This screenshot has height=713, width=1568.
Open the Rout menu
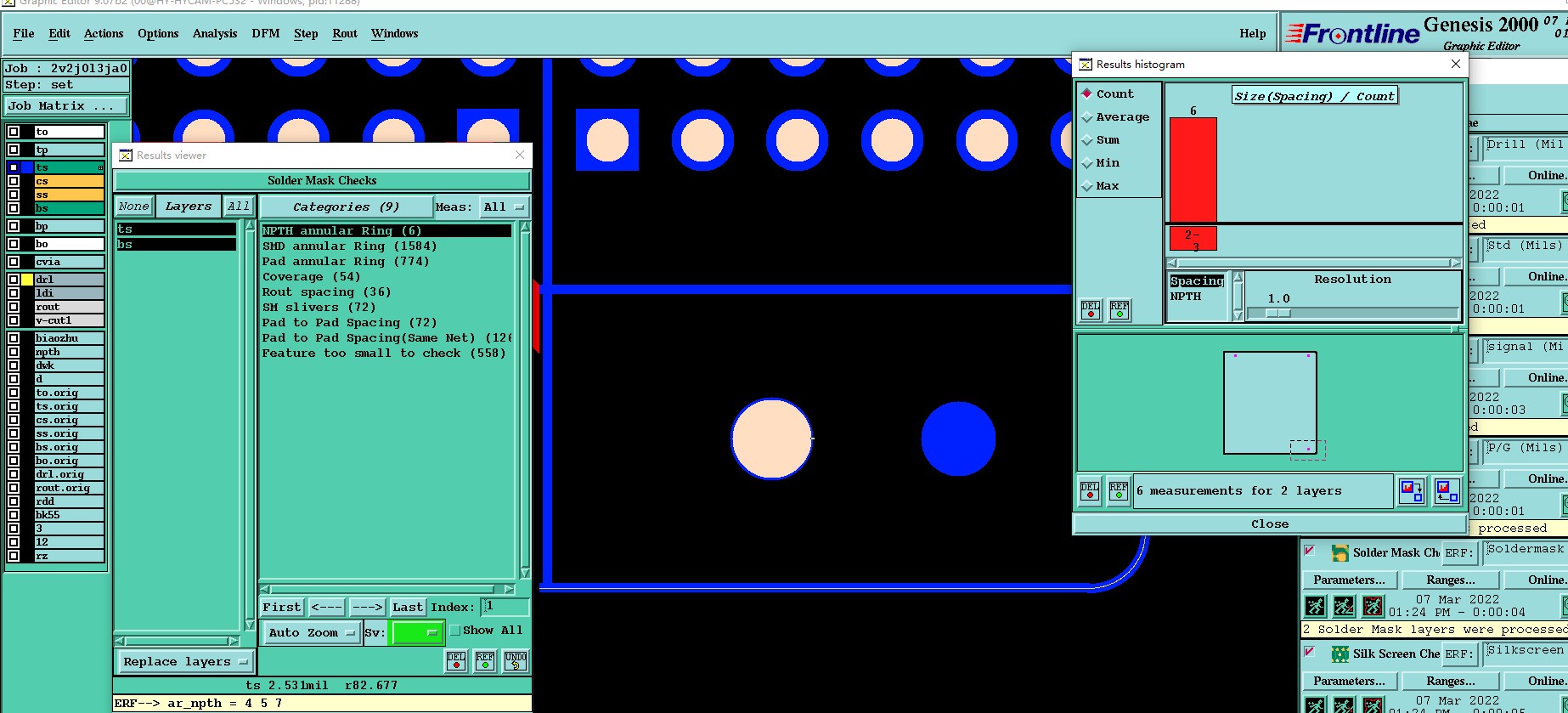[x=345, y=34]
